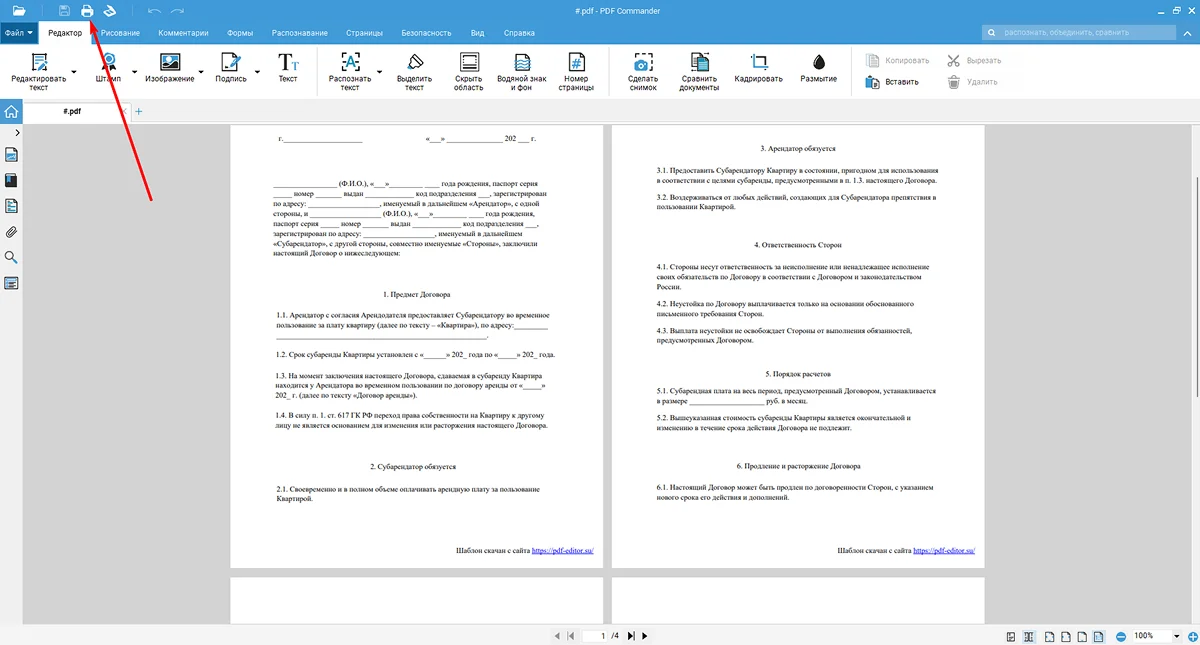Screen dimensions: 1200x645
Task: Open the Файл dropdown menu
Action: point(18,33)
